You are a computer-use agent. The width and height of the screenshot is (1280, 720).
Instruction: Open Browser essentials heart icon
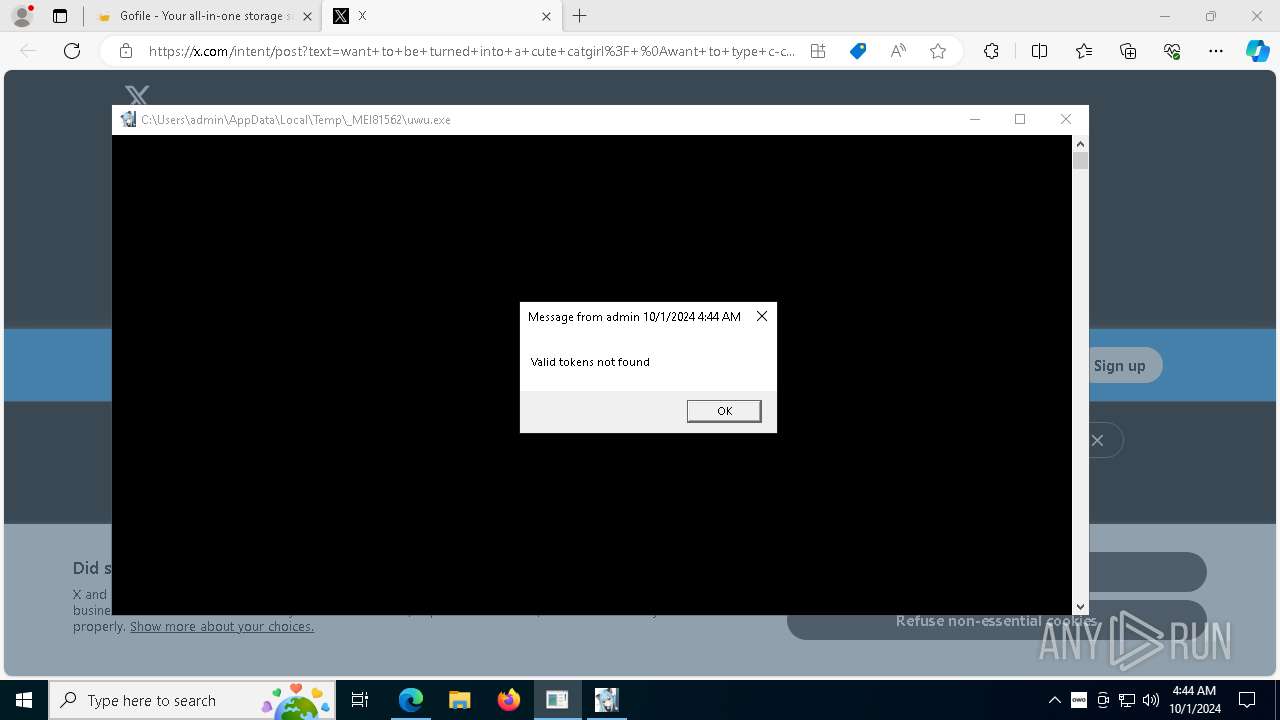pyautogui.click(x=1172, y=51)
